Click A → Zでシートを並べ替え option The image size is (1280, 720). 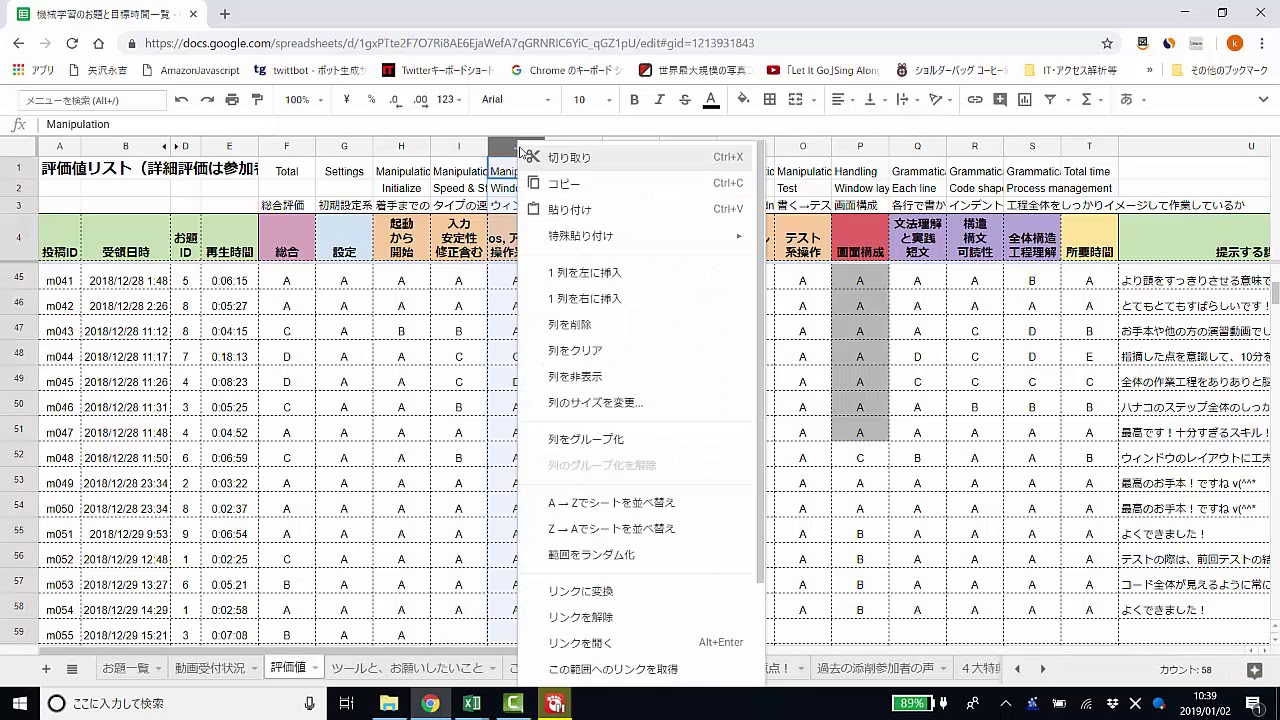611,503
